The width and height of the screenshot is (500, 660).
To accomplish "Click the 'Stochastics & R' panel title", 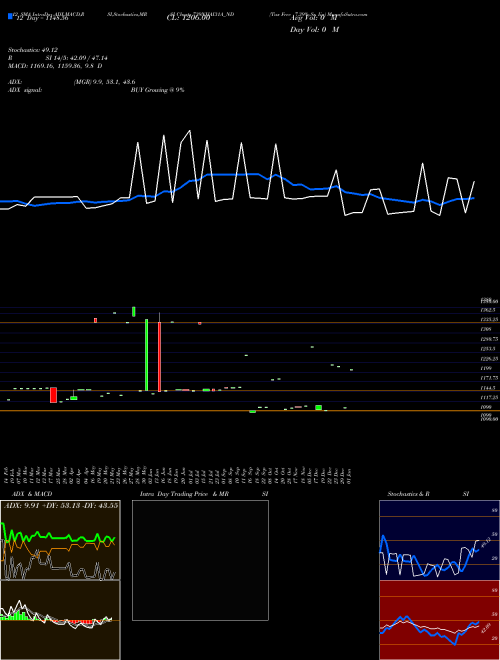I will tap(408, 494).
